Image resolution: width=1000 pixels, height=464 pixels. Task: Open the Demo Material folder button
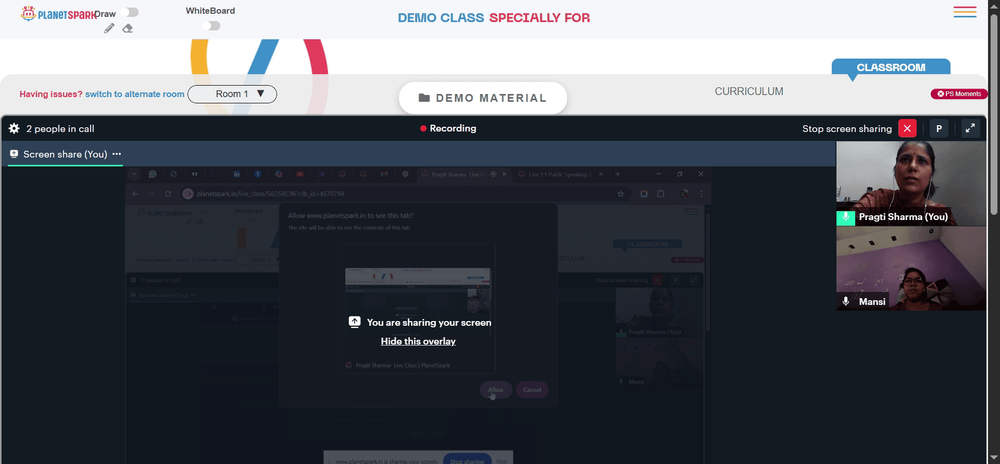[483, 98]
